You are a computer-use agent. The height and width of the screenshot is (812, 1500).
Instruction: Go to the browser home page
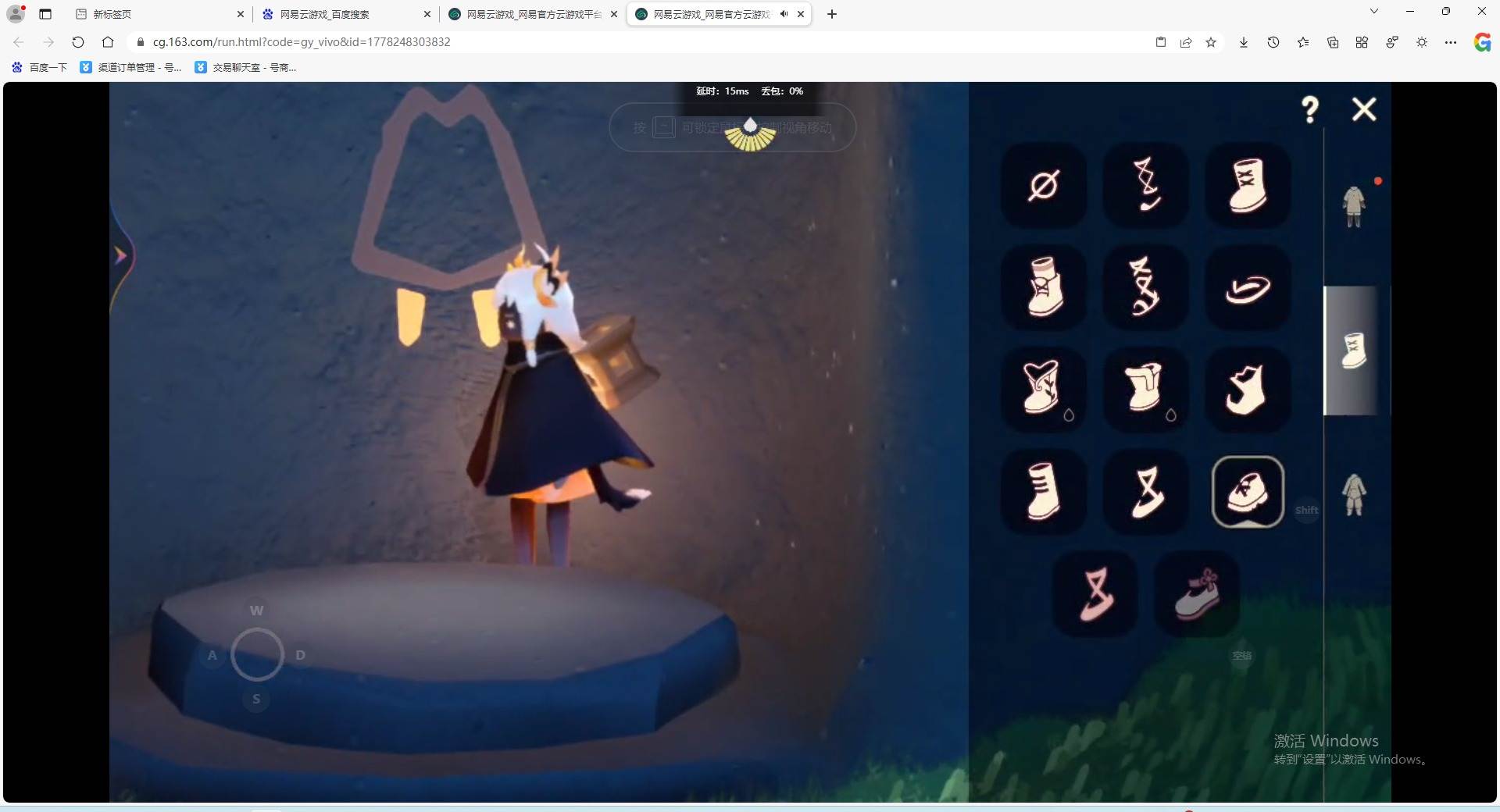click(x=108, y=42)
